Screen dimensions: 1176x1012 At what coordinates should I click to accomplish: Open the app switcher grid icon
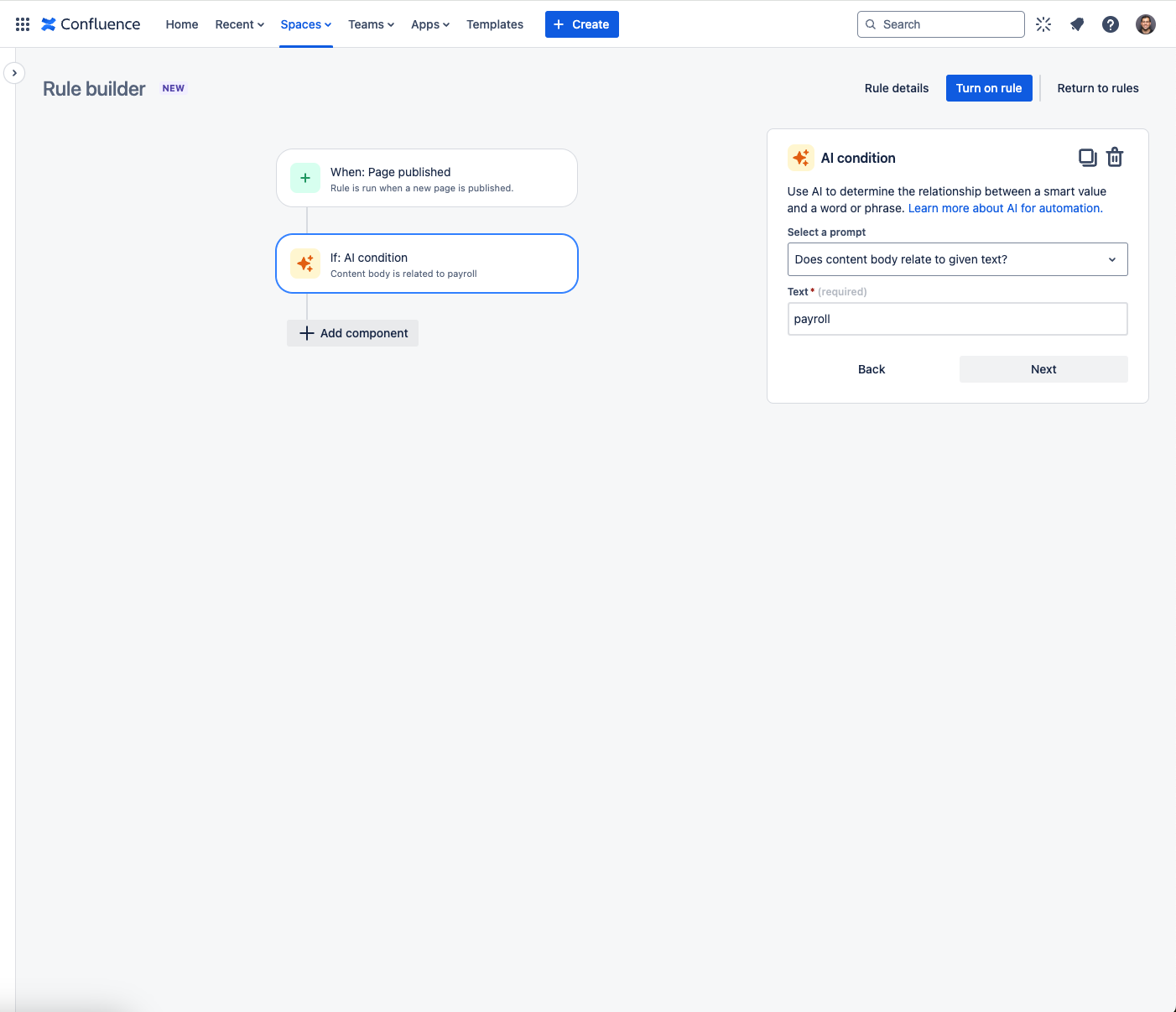(23, 24)
